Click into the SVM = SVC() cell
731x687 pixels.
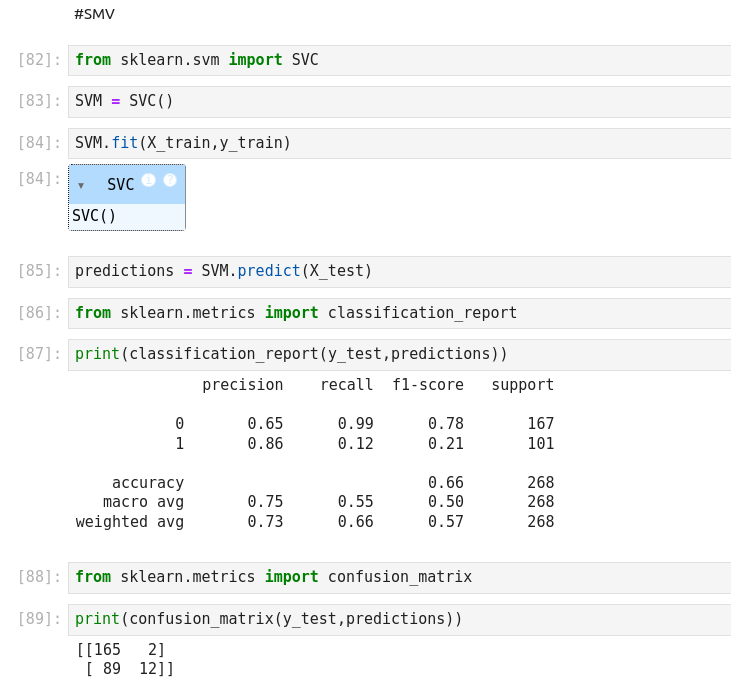(x=400, y=101)
